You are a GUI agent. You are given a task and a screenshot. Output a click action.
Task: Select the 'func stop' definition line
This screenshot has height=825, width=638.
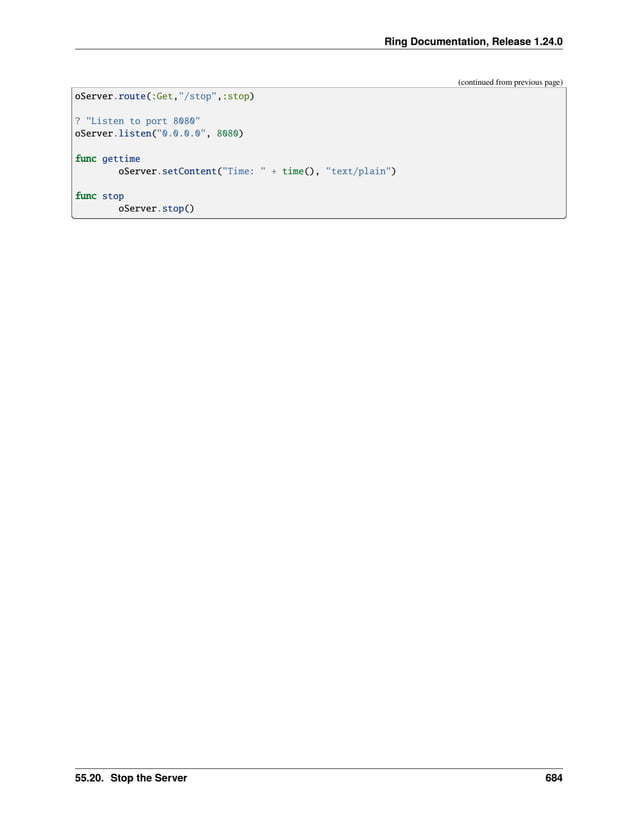[x=99, y=196]
